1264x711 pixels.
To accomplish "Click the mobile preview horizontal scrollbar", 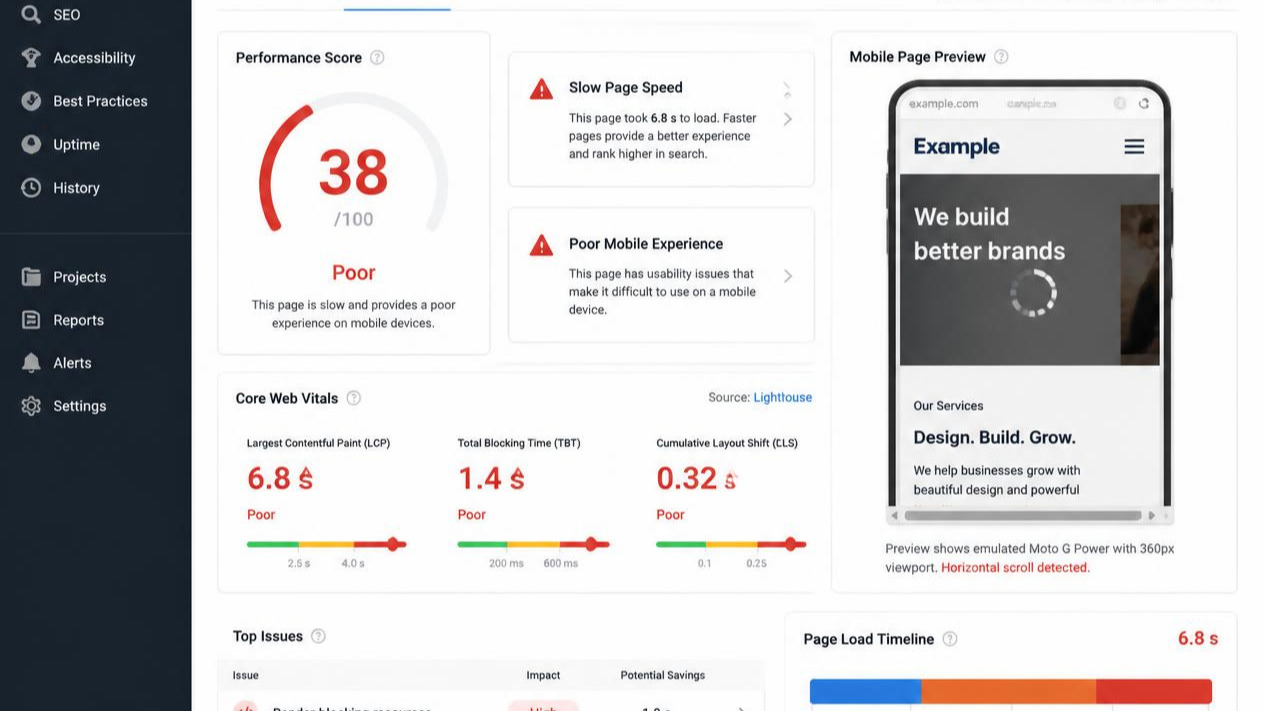I will click(x=1023, y=516).
